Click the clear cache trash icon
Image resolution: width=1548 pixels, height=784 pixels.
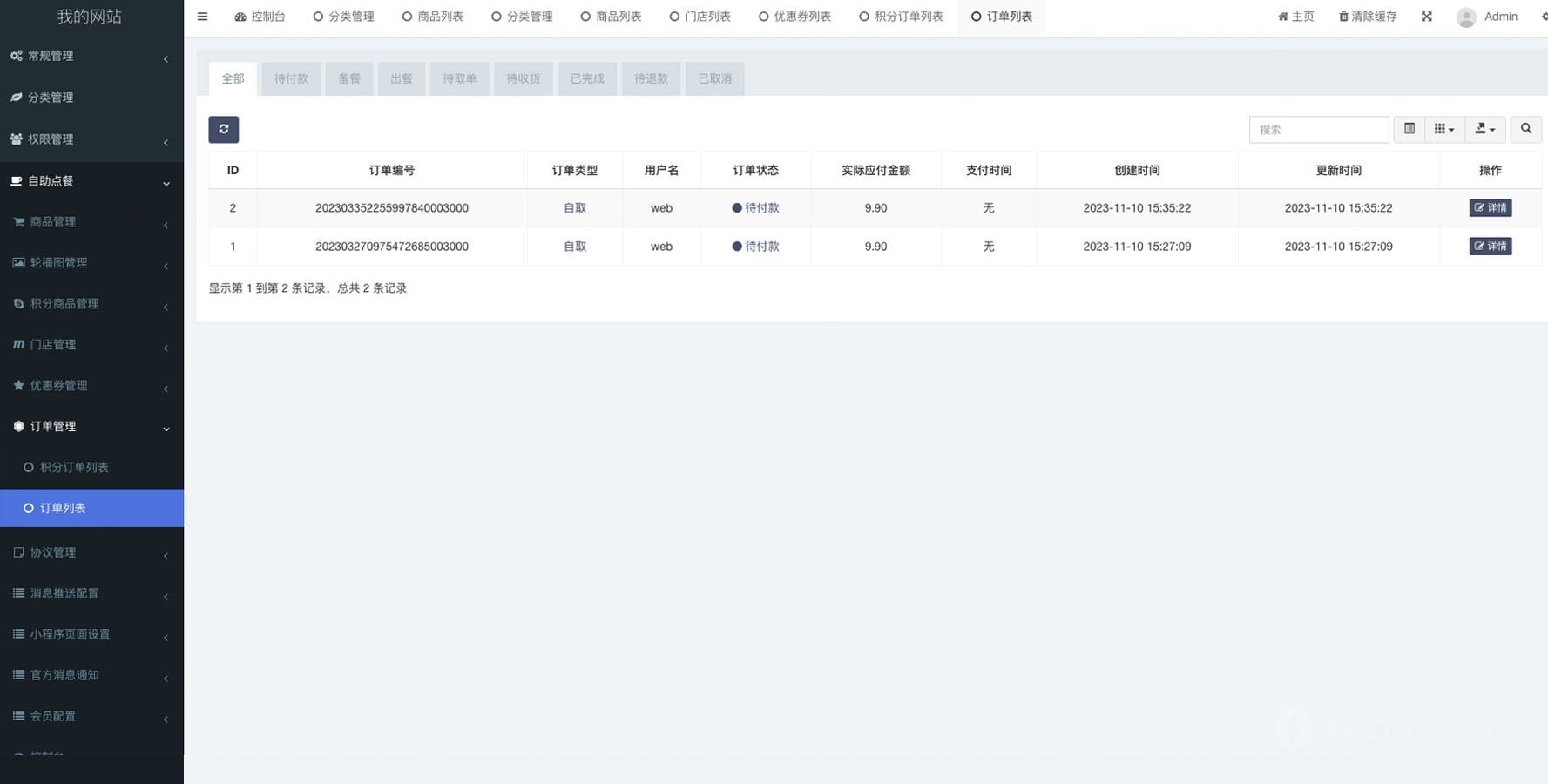click(1343, 17)
